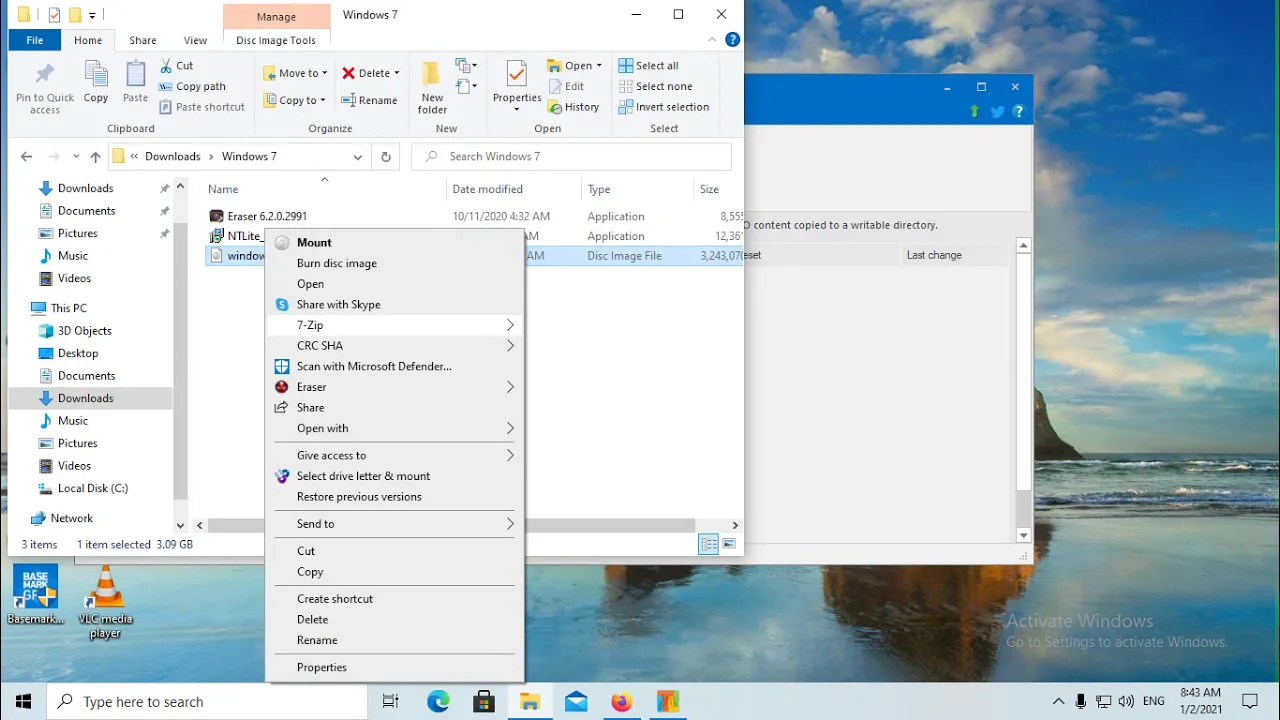Click History in the ribbon
Viewport: 1280px width, 720px height.
[573, 107]
